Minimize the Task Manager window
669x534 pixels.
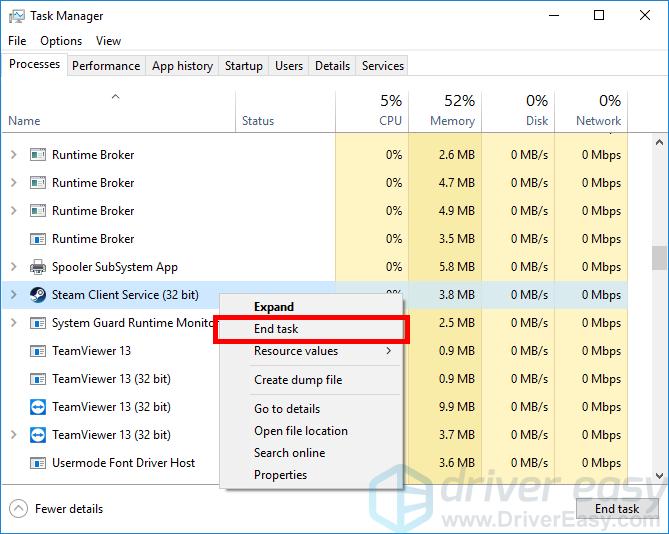point(554,16)
